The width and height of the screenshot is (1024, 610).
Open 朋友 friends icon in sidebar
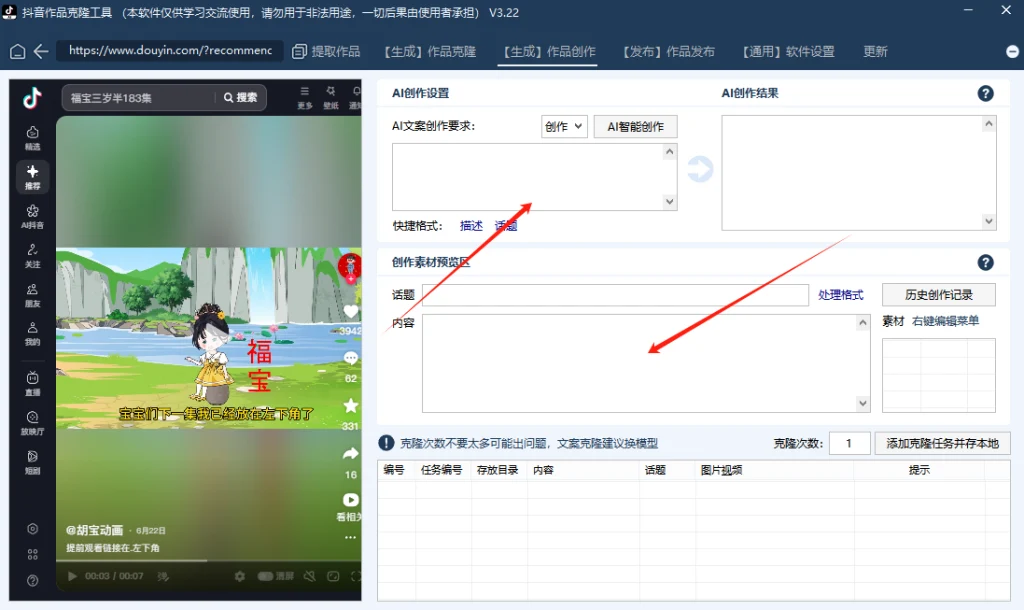coord(32,295)
